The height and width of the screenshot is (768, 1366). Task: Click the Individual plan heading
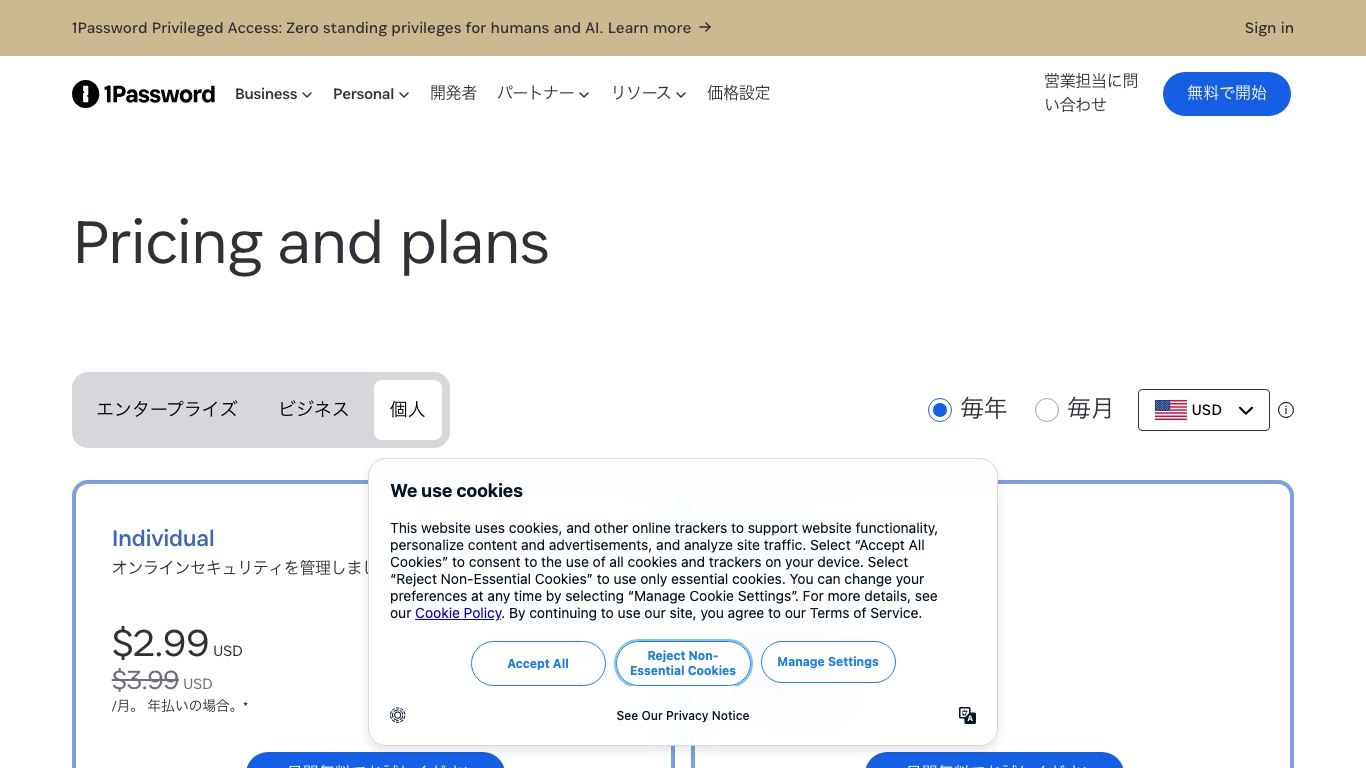[x=163, y=538]
